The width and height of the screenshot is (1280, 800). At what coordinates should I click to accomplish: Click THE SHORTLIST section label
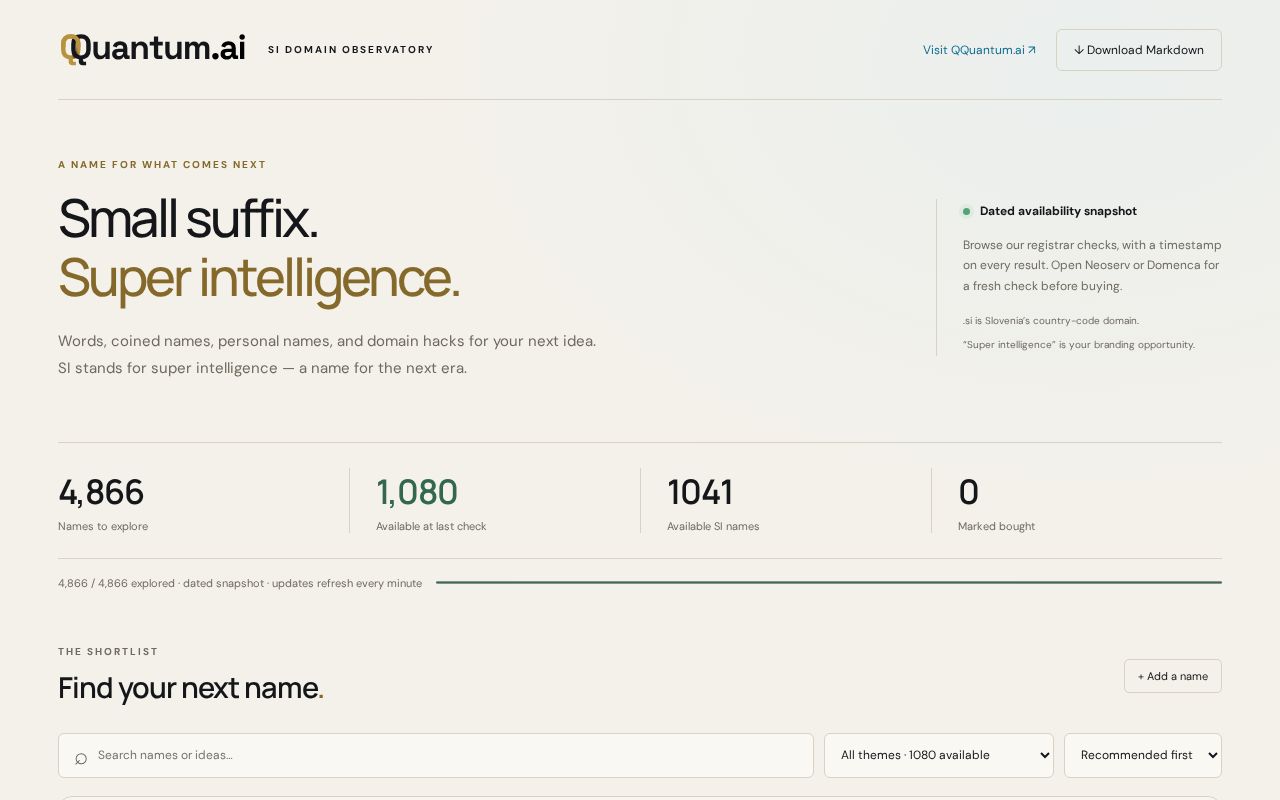(x=108, y=652)
